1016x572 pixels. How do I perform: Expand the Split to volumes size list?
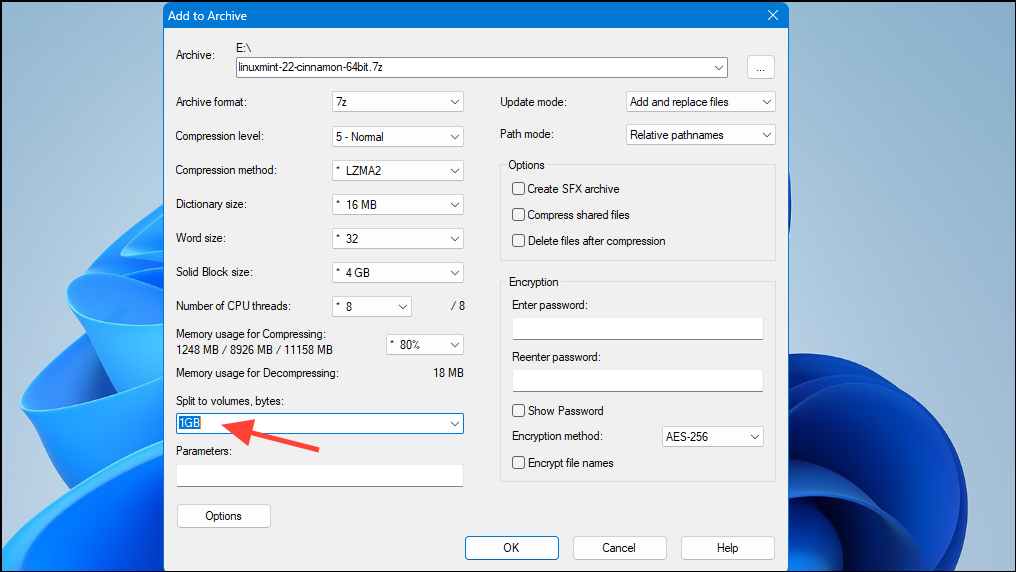455,424
